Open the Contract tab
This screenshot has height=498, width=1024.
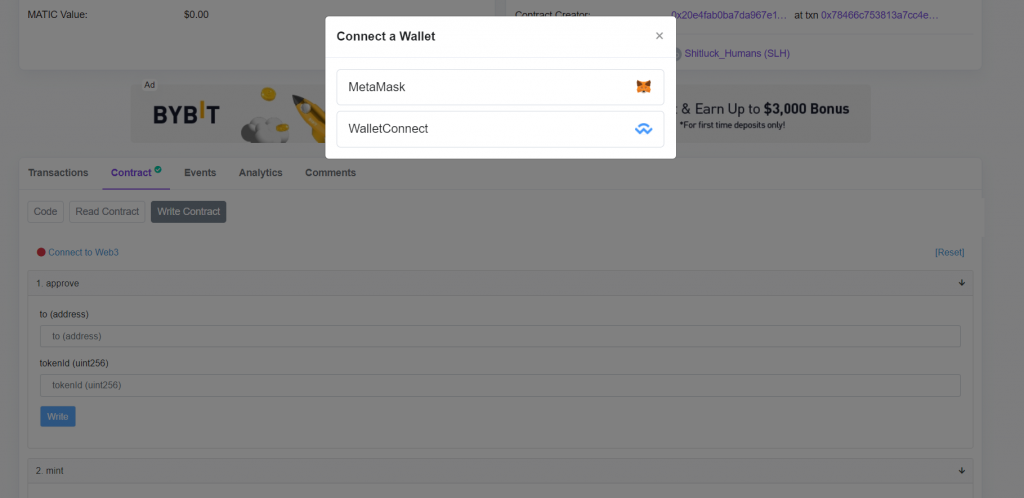click(131, 173)
